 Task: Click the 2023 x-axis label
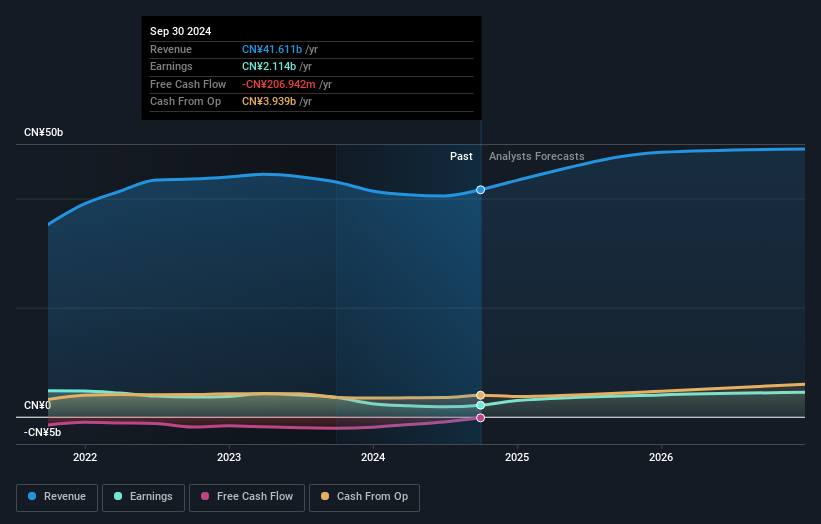coord(229,457)
